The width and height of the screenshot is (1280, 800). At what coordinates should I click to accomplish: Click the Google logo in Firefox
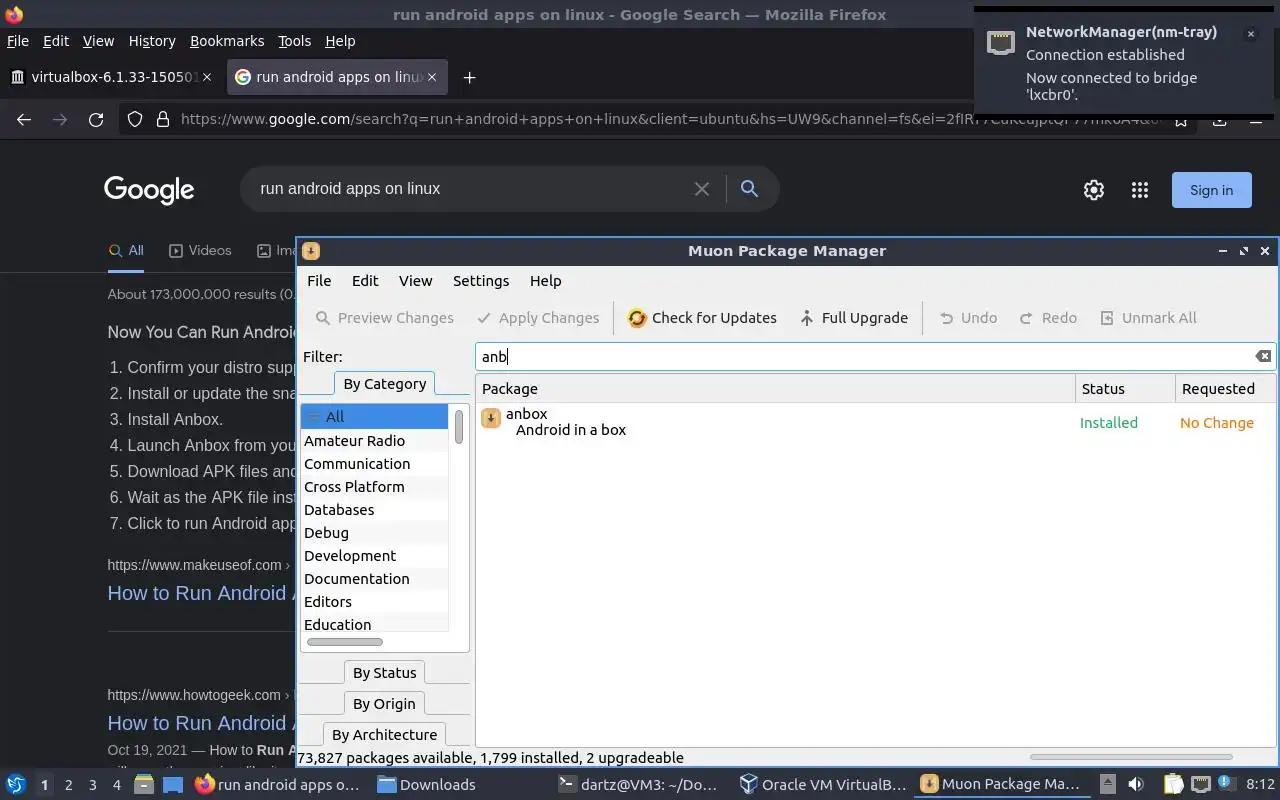pos(149,190)
